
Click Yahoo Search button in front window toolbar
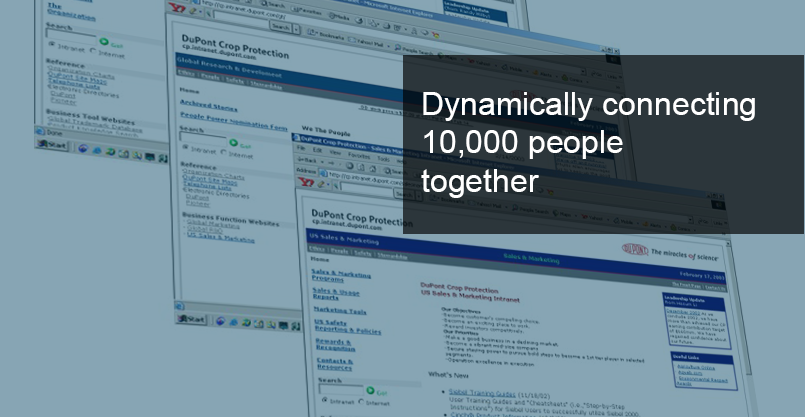point(404,195)
